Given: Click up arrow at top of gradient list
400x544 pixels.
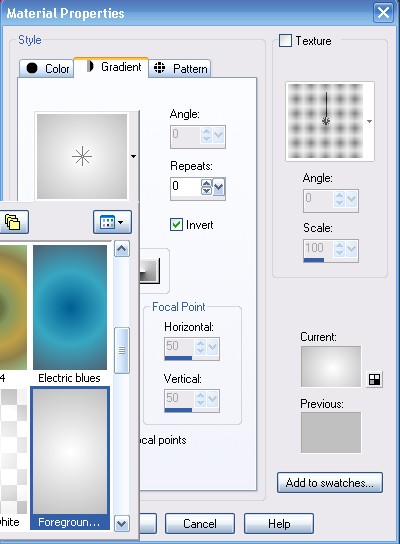Looking at the screenshot, I should [x=122, y=249].
